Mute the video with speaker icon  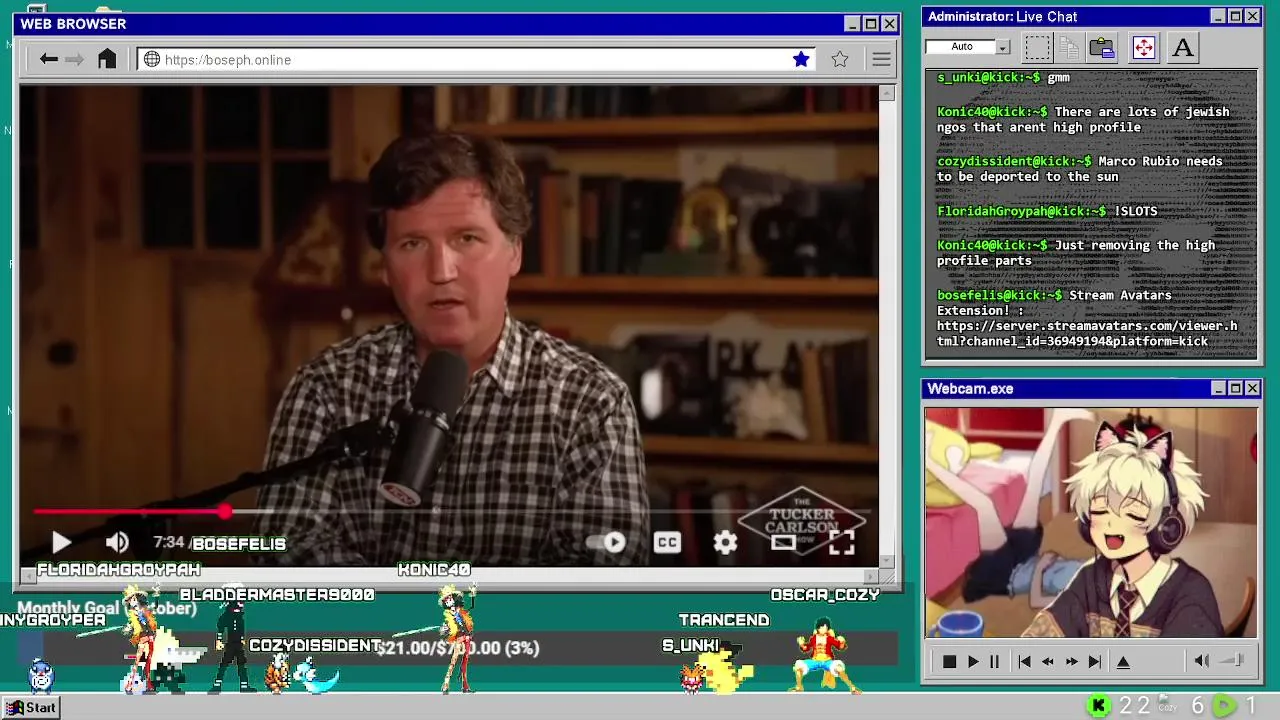click(117, 543)
